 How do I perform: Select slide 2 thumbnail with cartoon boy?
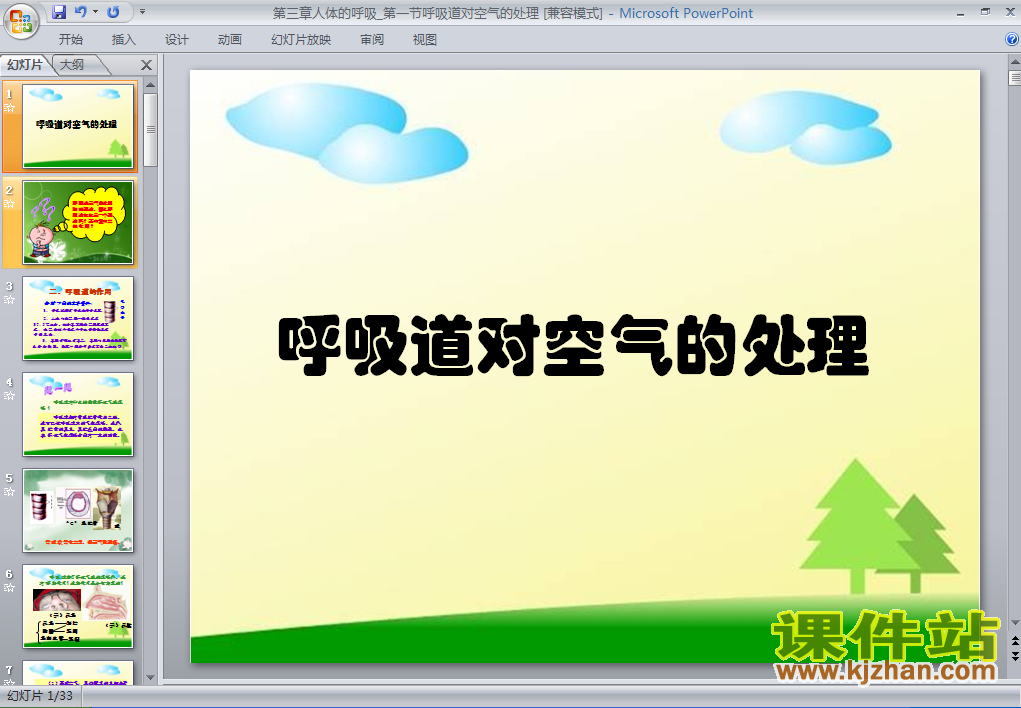point(78,222)
